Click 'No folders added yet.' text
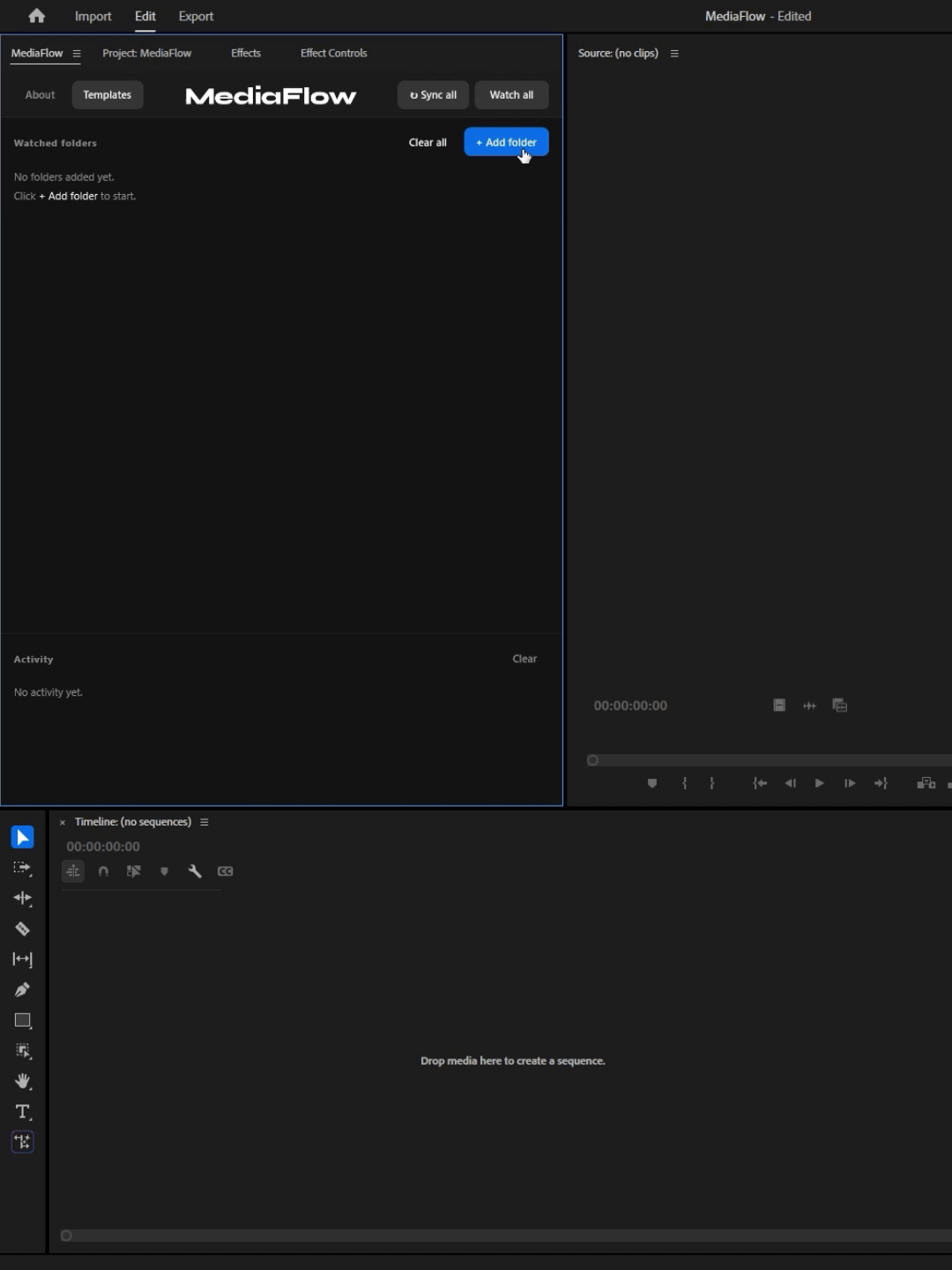The image size is (952, 1270). point(63,177)
